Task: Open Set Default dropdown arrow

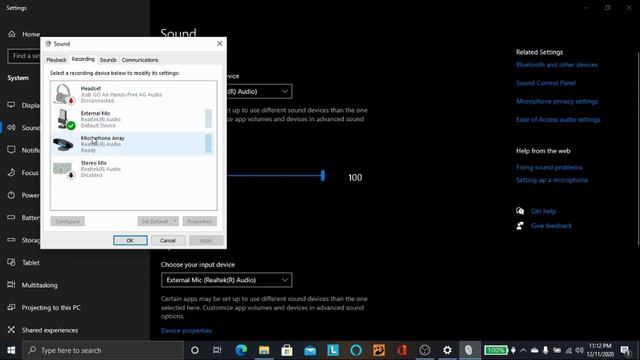Action: pyautogui.click(x=175, y=221)
